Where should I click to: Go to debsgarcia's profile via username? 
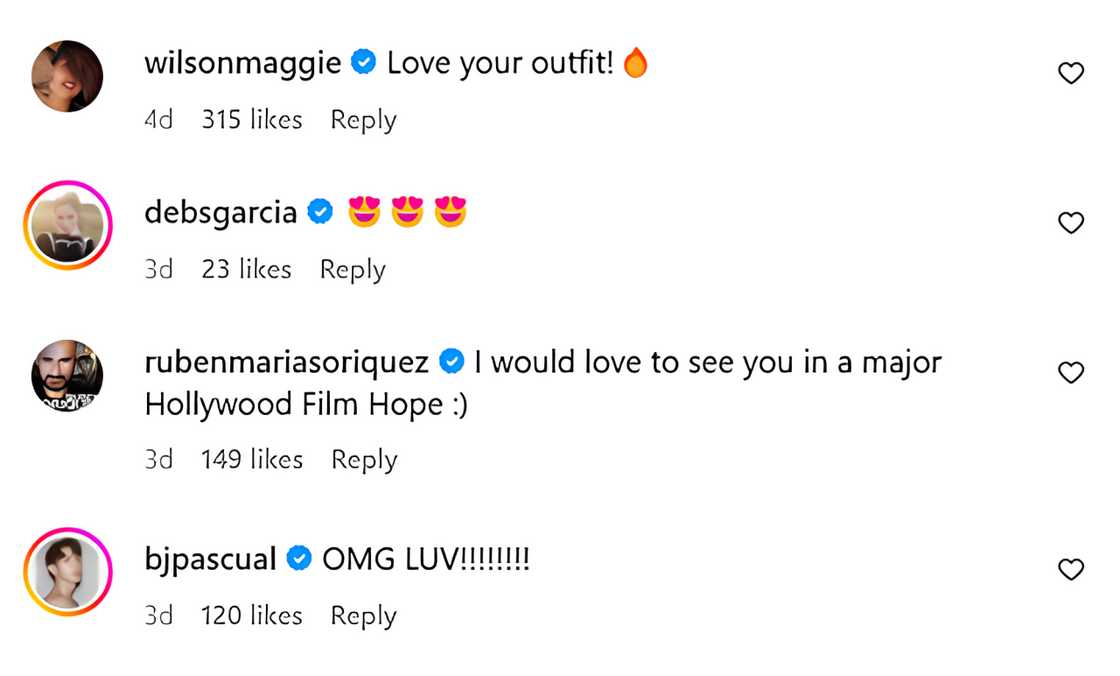(220, 212)
